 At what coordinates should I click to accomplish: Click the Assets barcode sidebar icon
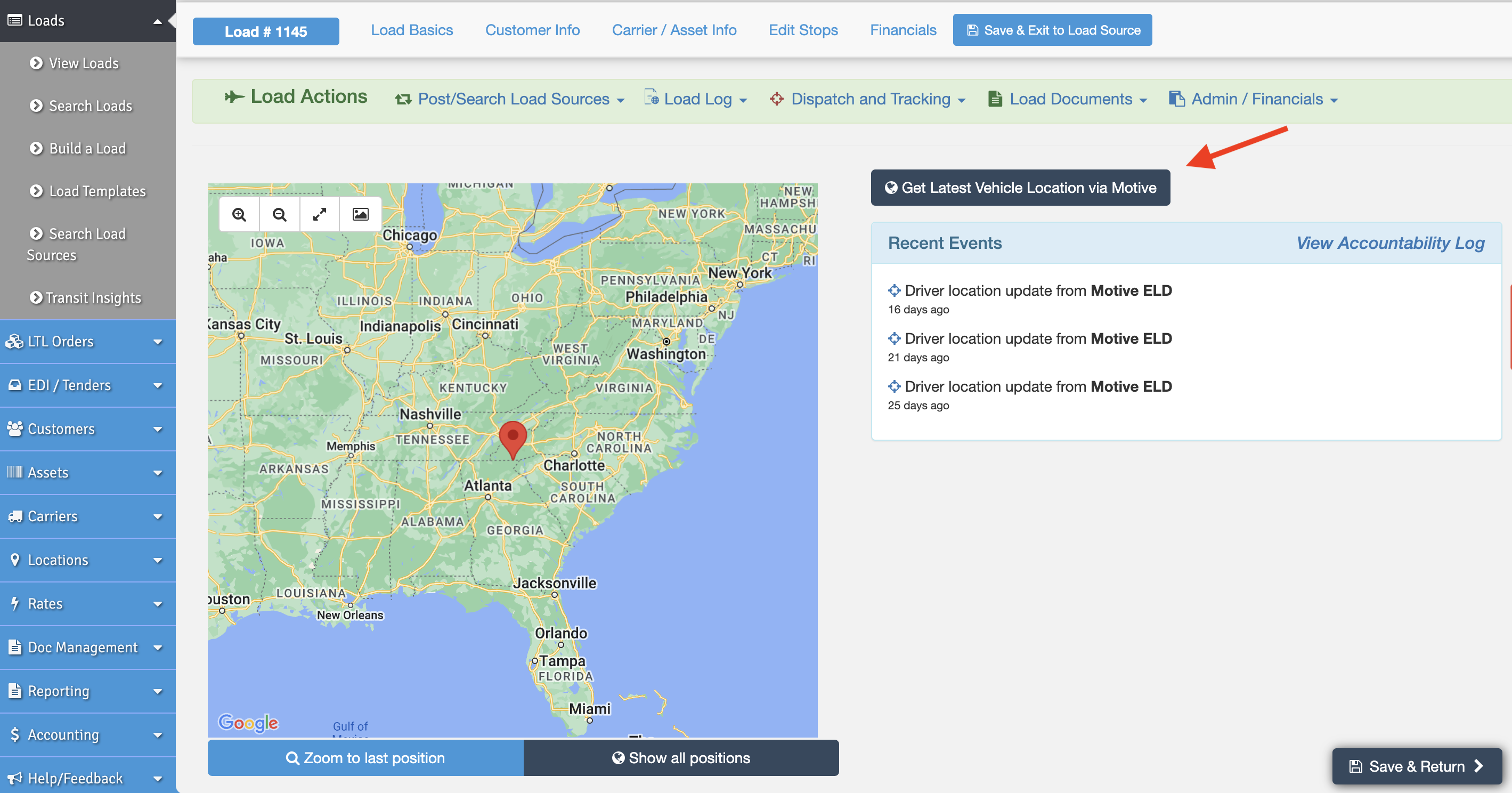(15, 473)
